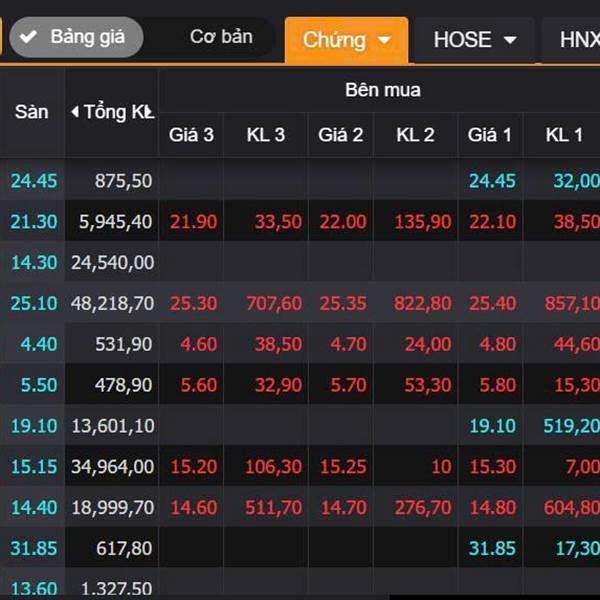Viewport: 600px width, 600px height.
Task: Click the floor price 31.85 in Sàn
Action: (x=33, y=548)
